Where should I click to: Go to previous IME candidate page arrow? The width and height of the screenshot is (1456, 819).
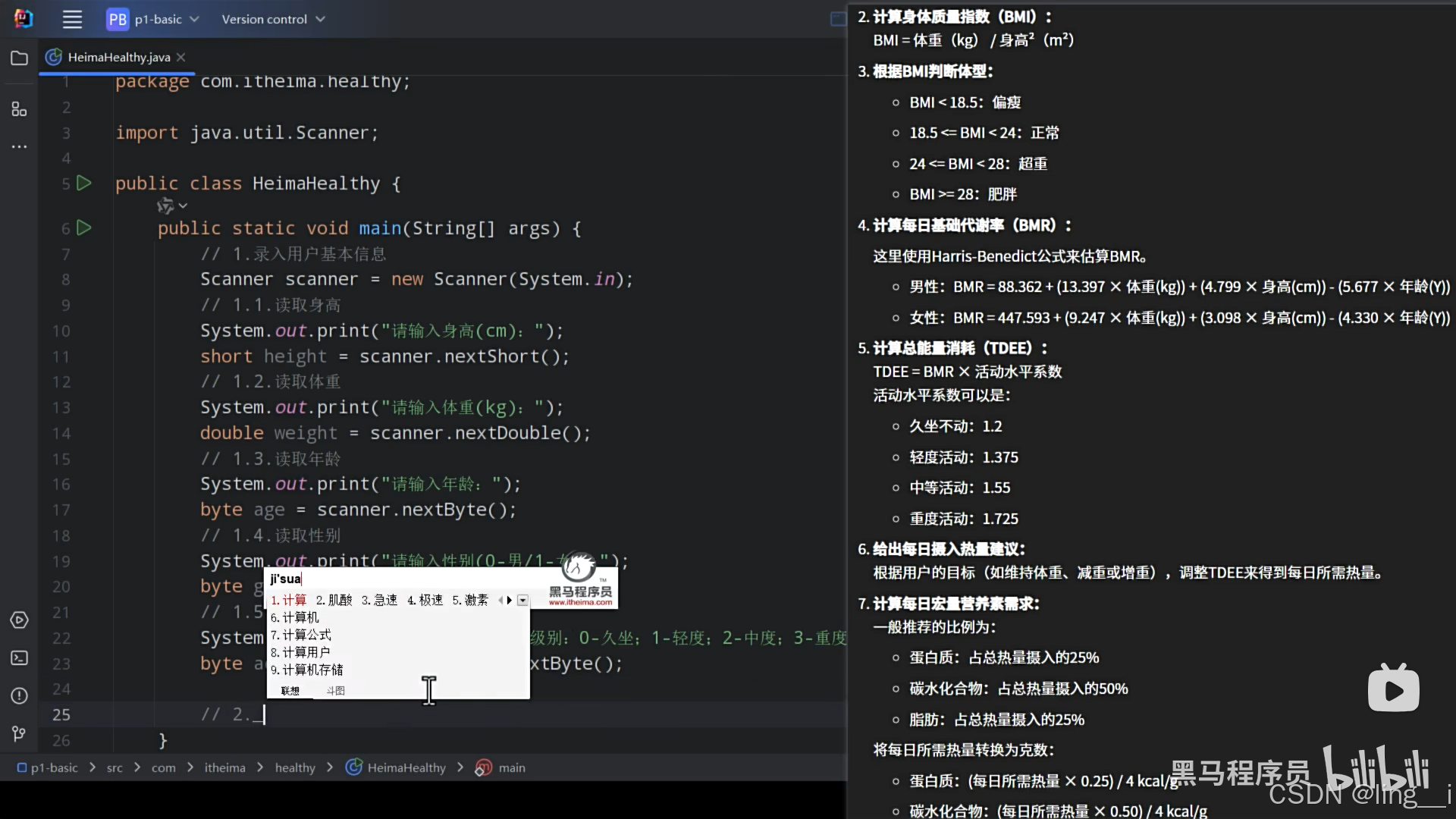500,600
